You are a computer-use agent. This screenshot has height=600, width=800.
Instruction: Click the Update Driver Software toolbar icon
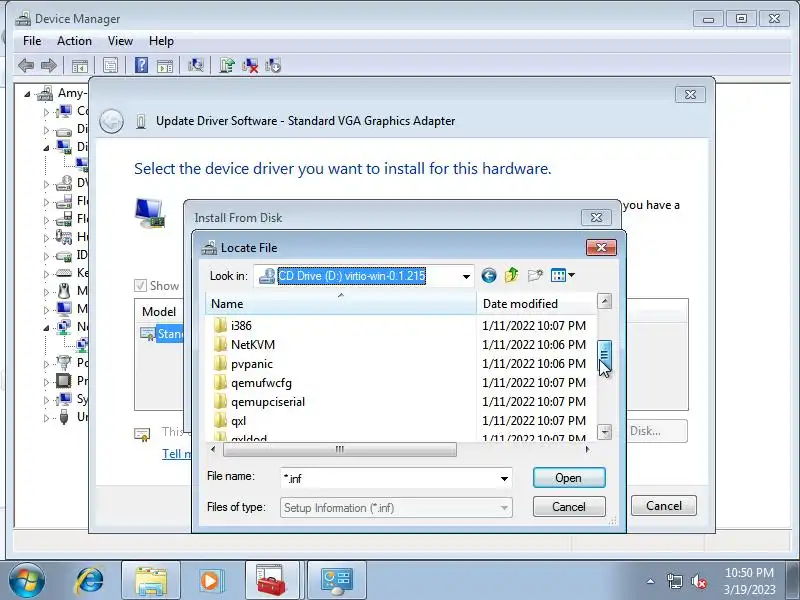point(227,65)
